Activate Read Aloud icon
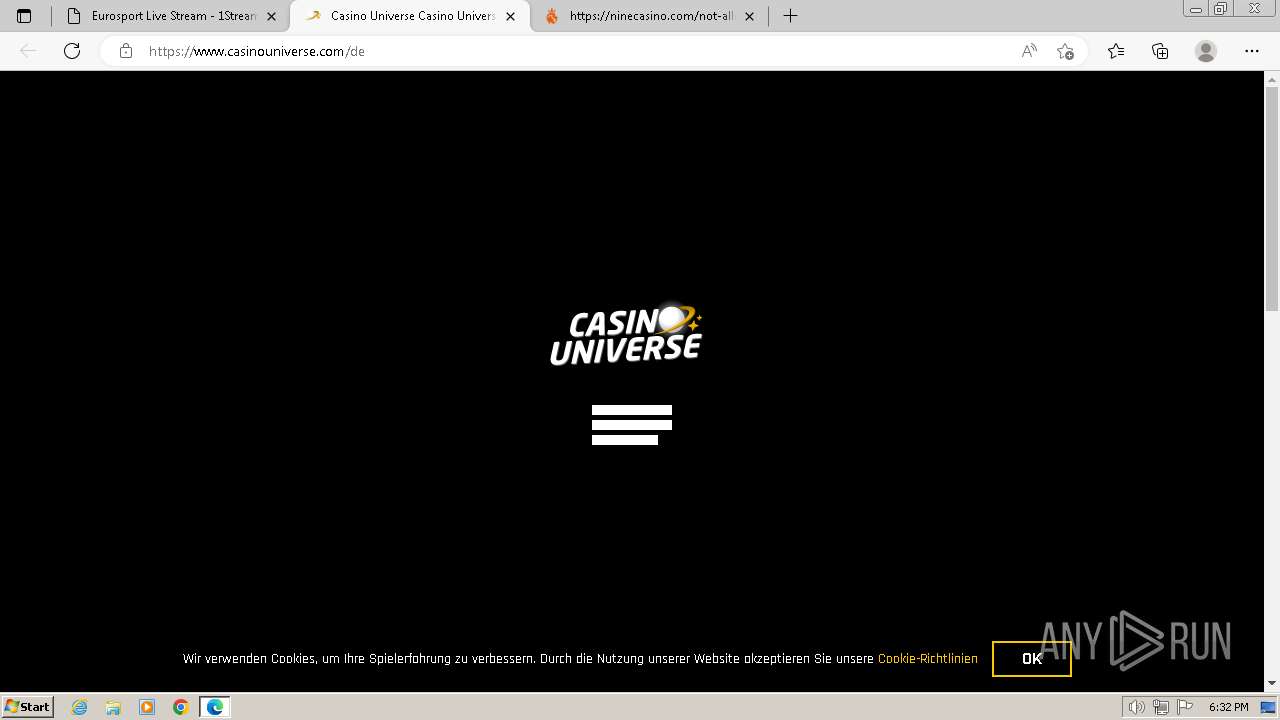The width and height of the screenshot is (1280, 720). pyautogui.click(x=1029, y=51)
